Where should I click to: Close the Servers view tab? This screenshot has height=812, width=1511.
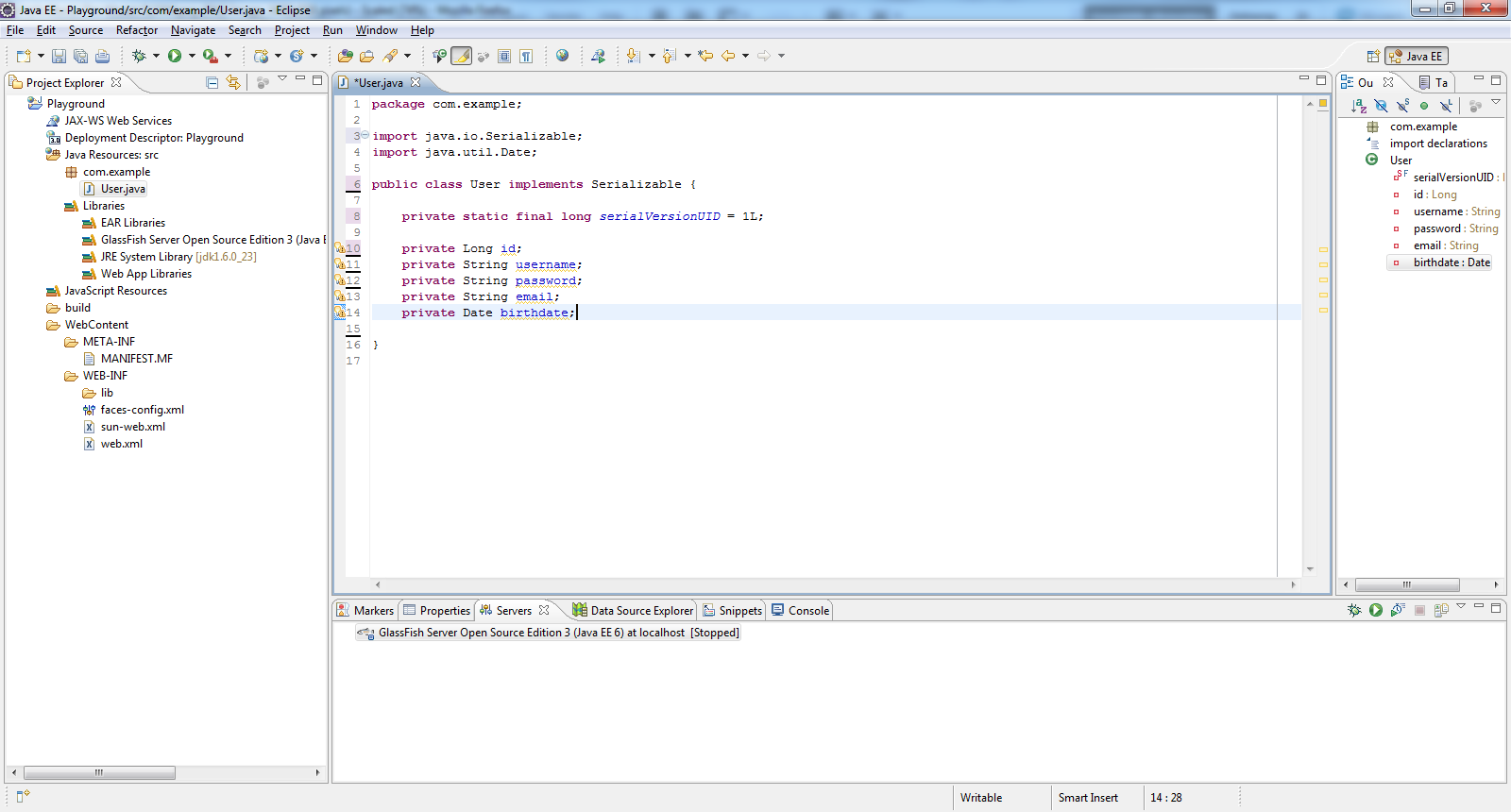pos(544,610)
